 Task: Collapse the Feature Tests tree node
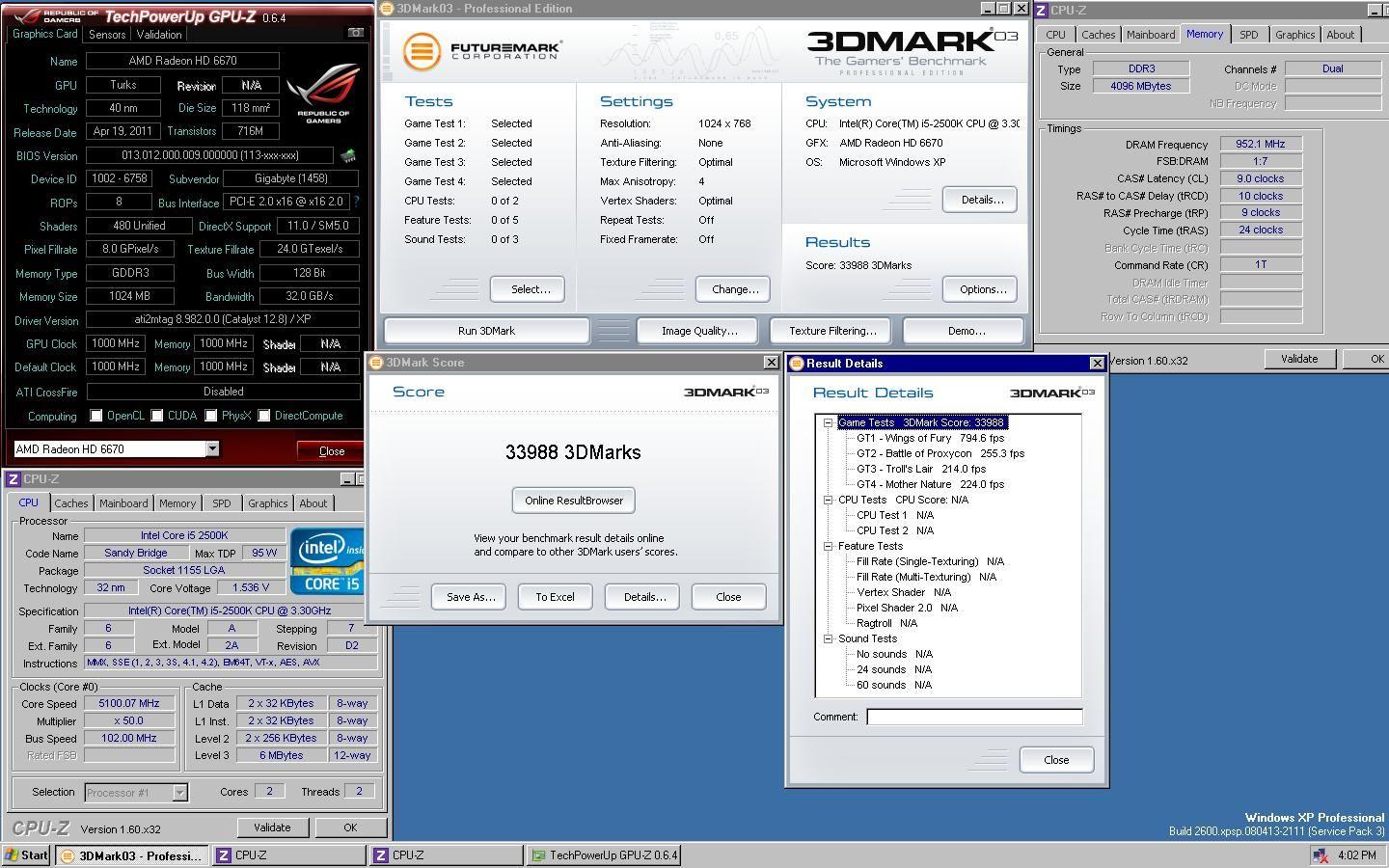pyautogui.click(x=828, y=546)
